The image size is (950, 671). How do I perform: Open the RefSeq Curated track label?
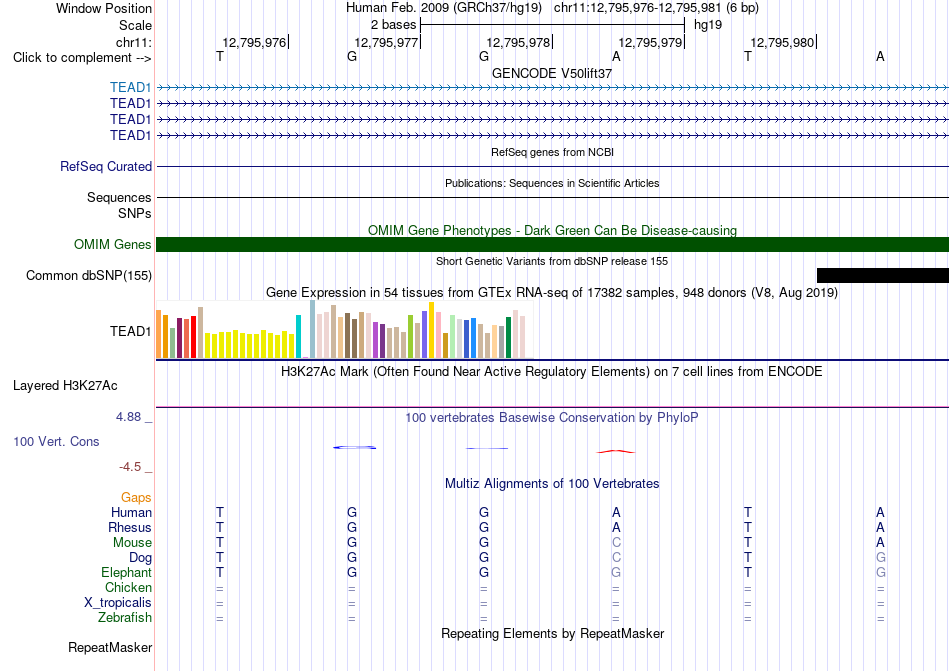(106, 166)
